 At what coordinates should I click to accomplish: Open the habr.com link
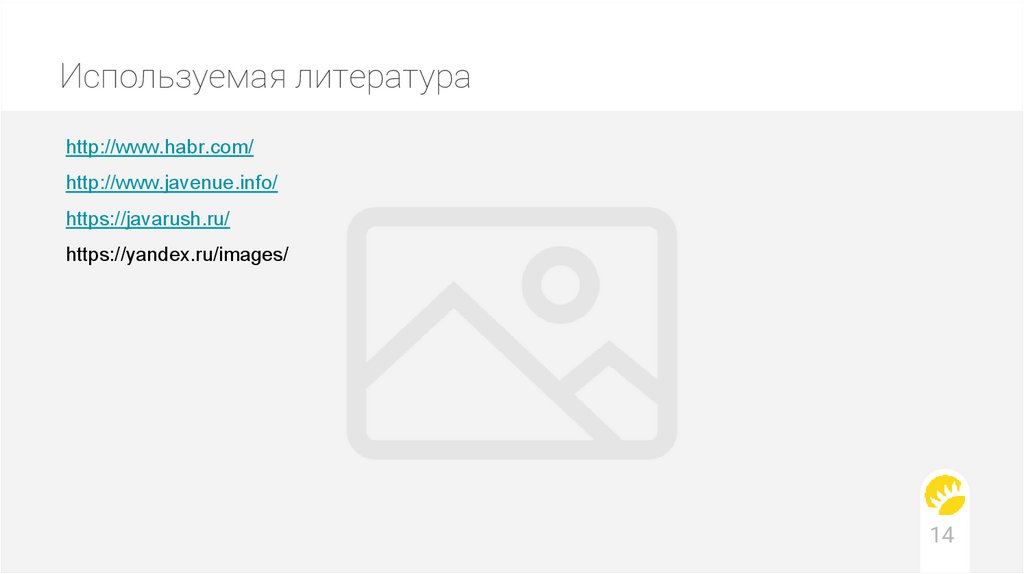pyautogui.click(x=159, y=147)
